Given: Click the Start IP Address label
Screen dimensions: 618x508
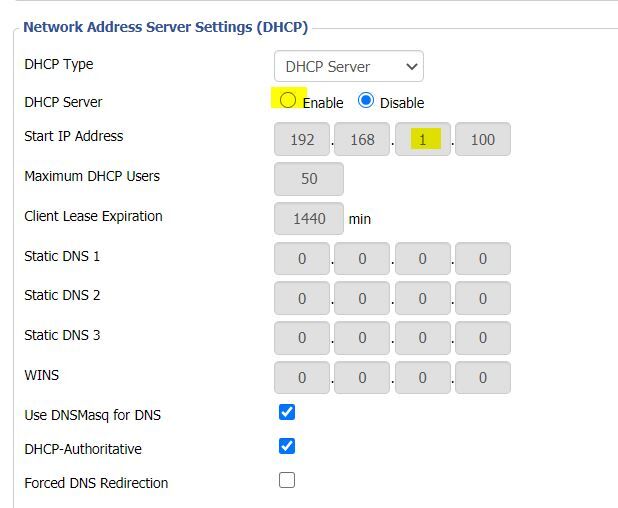Looking at the screenshot, I should point(74,136).
